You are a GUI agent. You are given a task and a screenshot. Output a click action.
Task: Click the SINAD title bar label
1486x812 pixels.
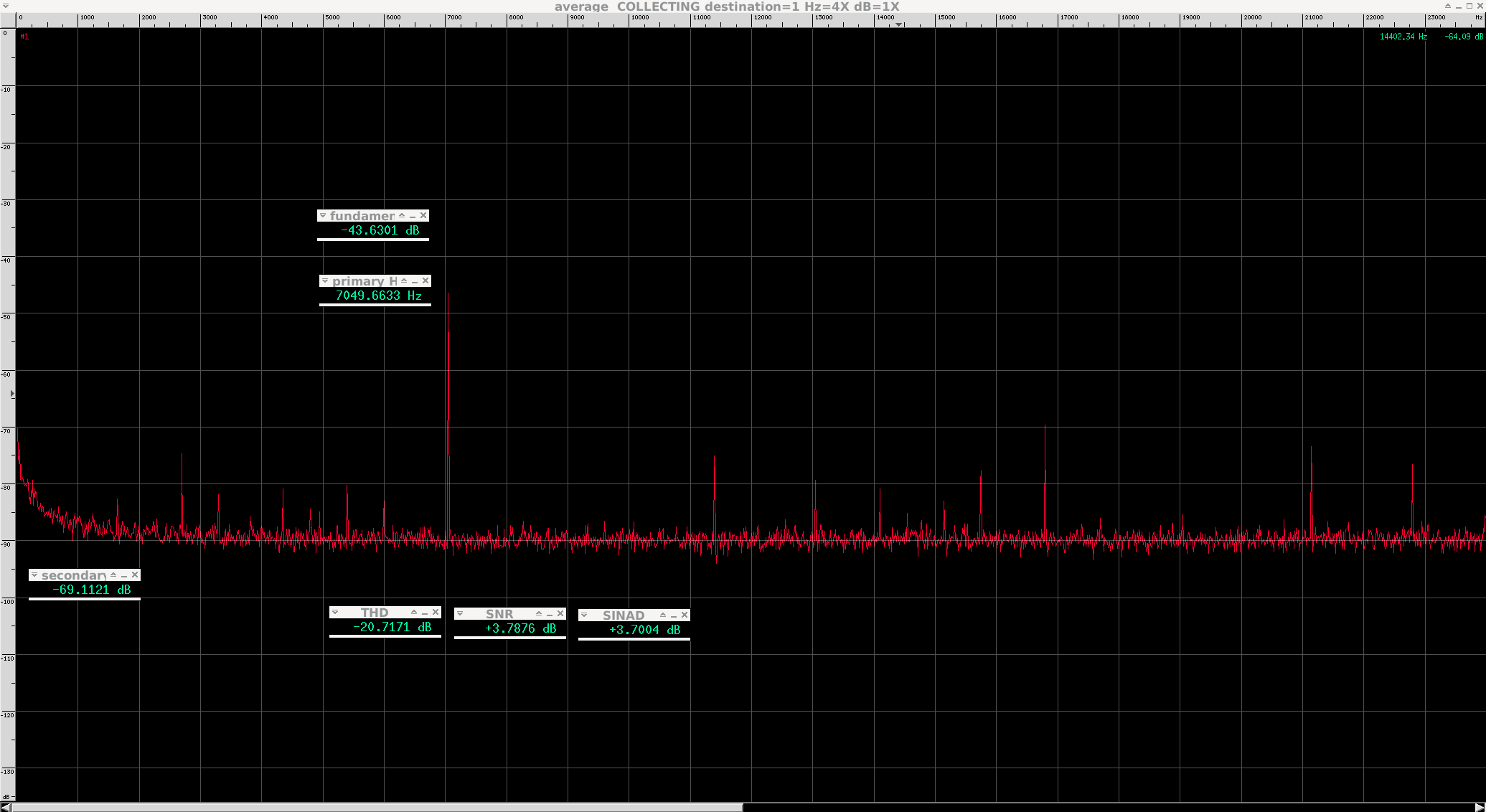(623, 615)
